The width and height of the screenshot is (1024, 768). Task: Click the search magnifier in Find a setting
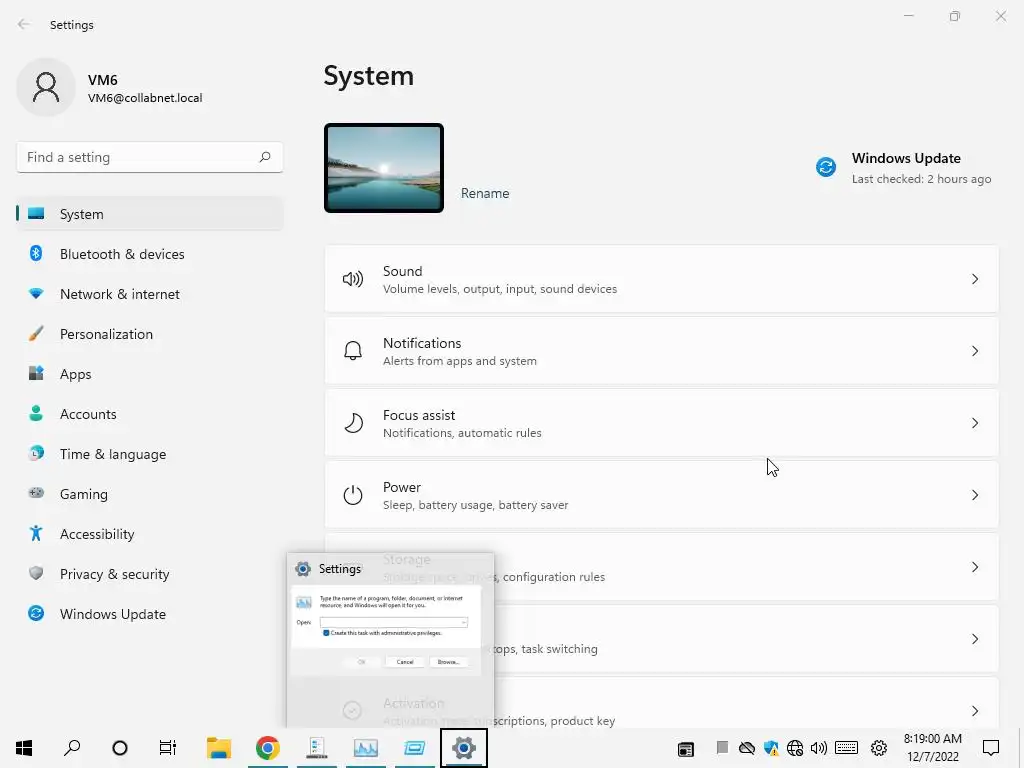pyautogui.click(x=264, y=157)
